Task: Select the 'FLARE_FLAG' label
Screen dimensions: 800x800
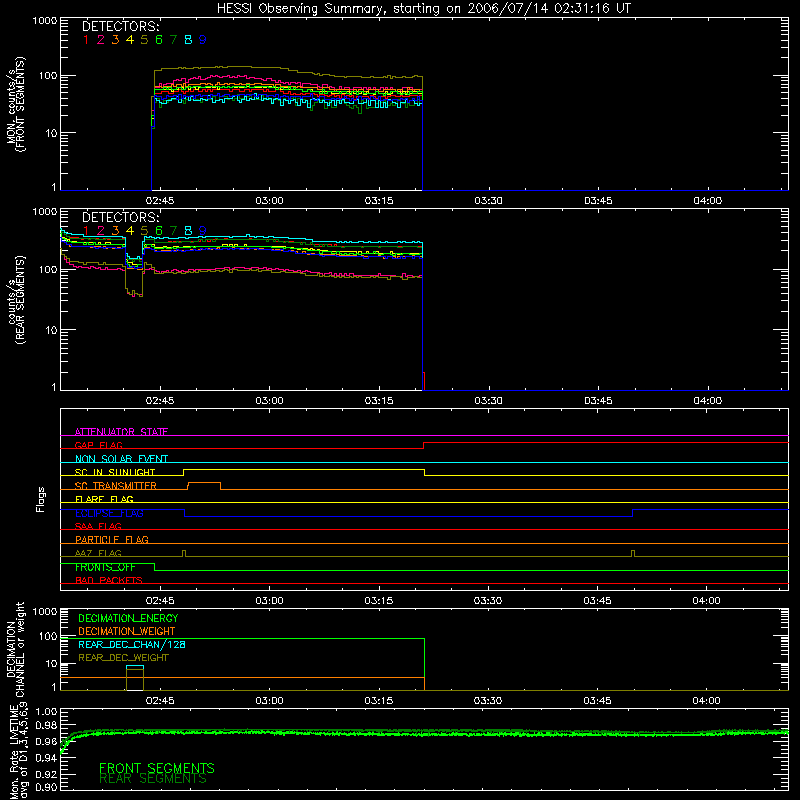Action: [x=104, y=499]
